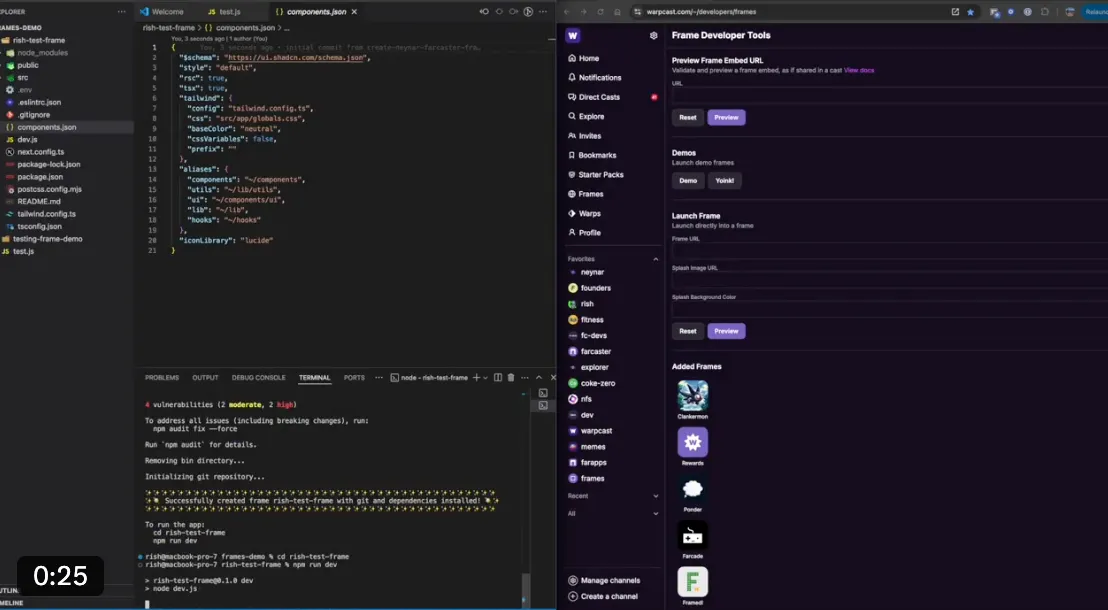Open Direct Casts in sidebar
The height and width of the screenshot is (610, 1108).
click(594, 97)
